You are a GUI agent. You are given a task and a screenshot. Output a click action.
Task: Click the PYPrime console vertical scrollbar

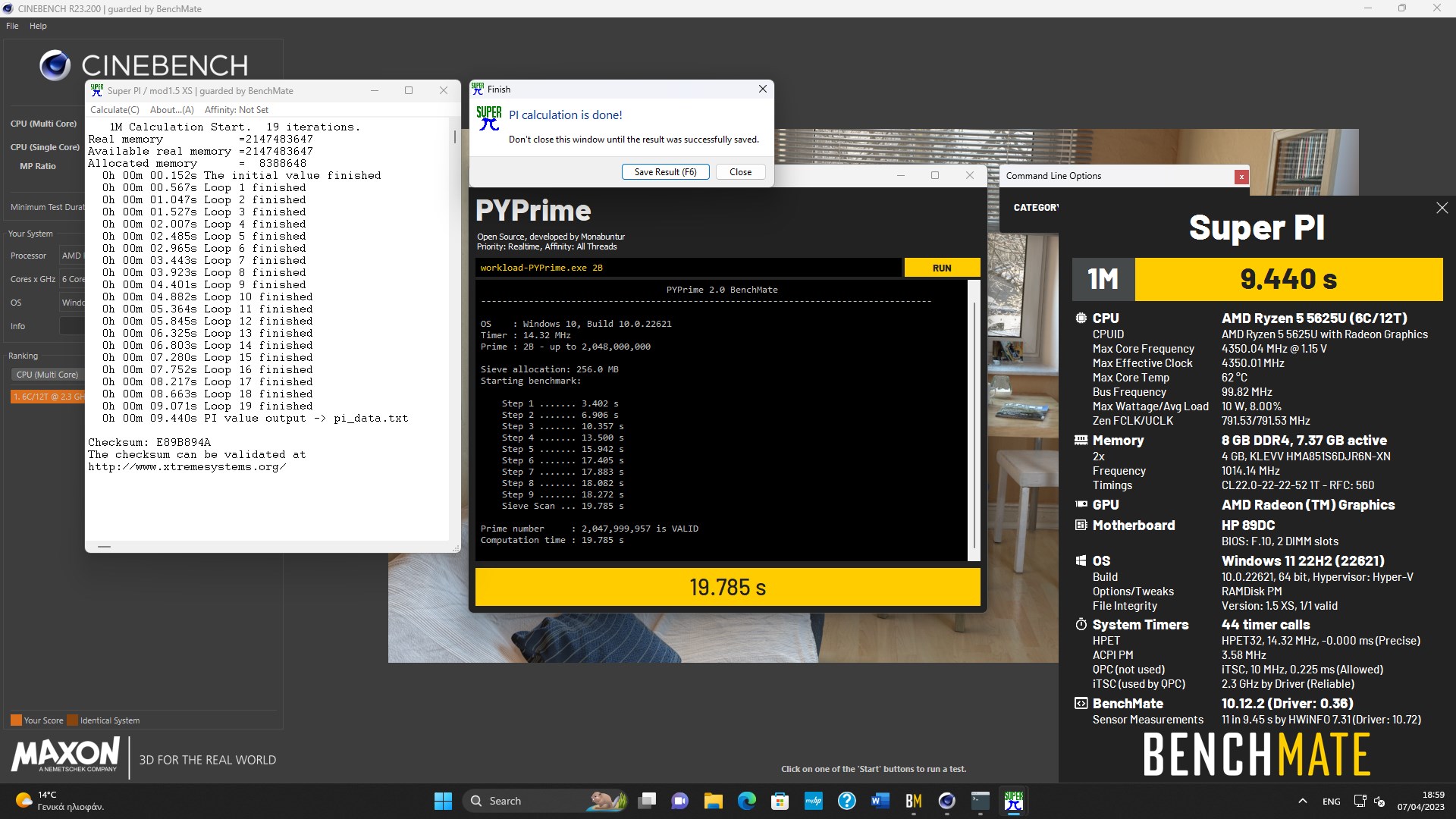point(974,421)
